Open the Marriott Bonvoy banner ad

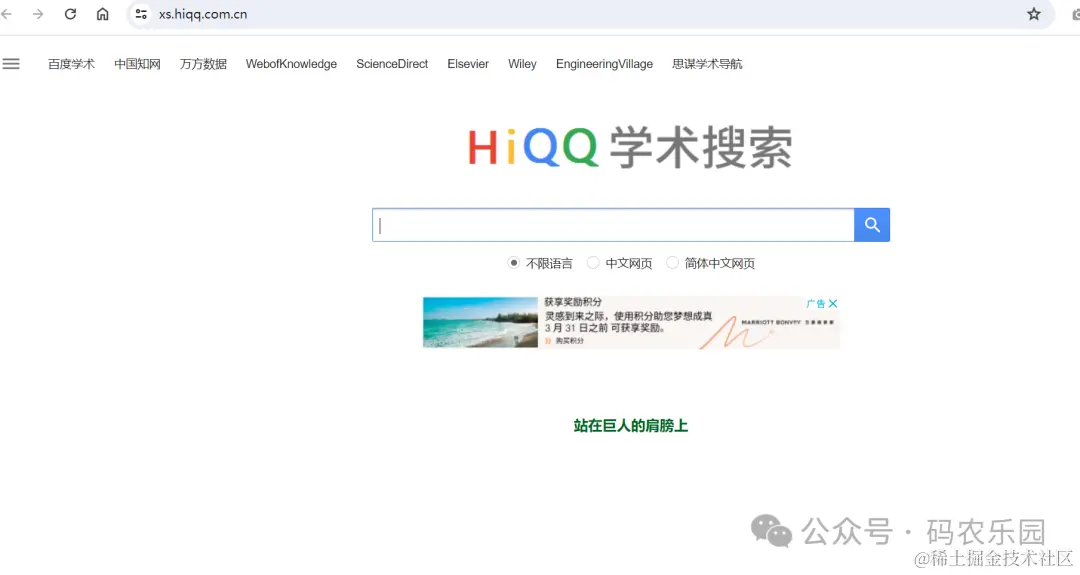pos(631,322)
